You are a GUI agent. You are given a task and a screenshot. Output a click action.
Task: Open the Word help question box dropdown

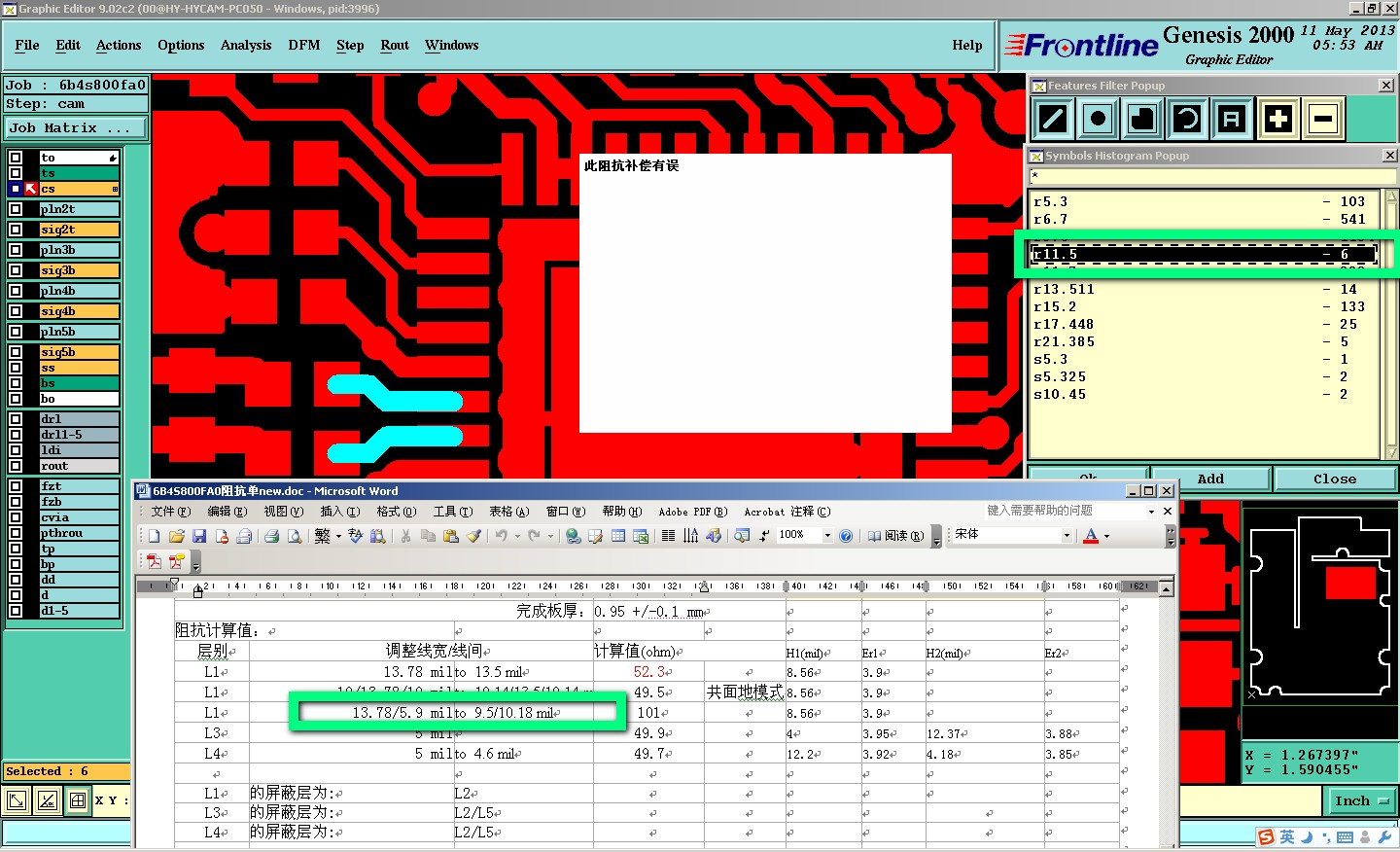(x=1152, y=511)
